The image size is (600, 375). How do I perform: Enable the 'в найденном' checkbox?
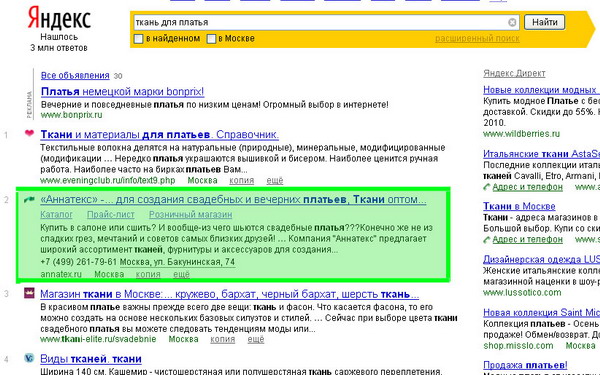tap(139, 39)
